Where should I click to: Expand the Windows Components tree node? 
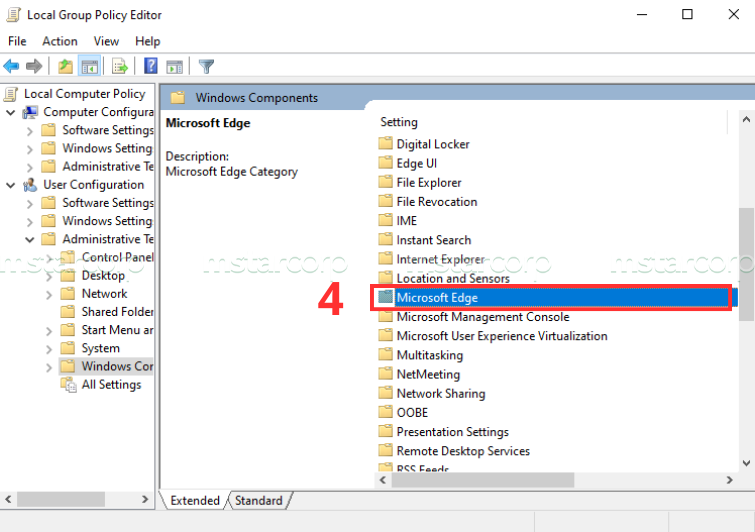pos(49,367)
